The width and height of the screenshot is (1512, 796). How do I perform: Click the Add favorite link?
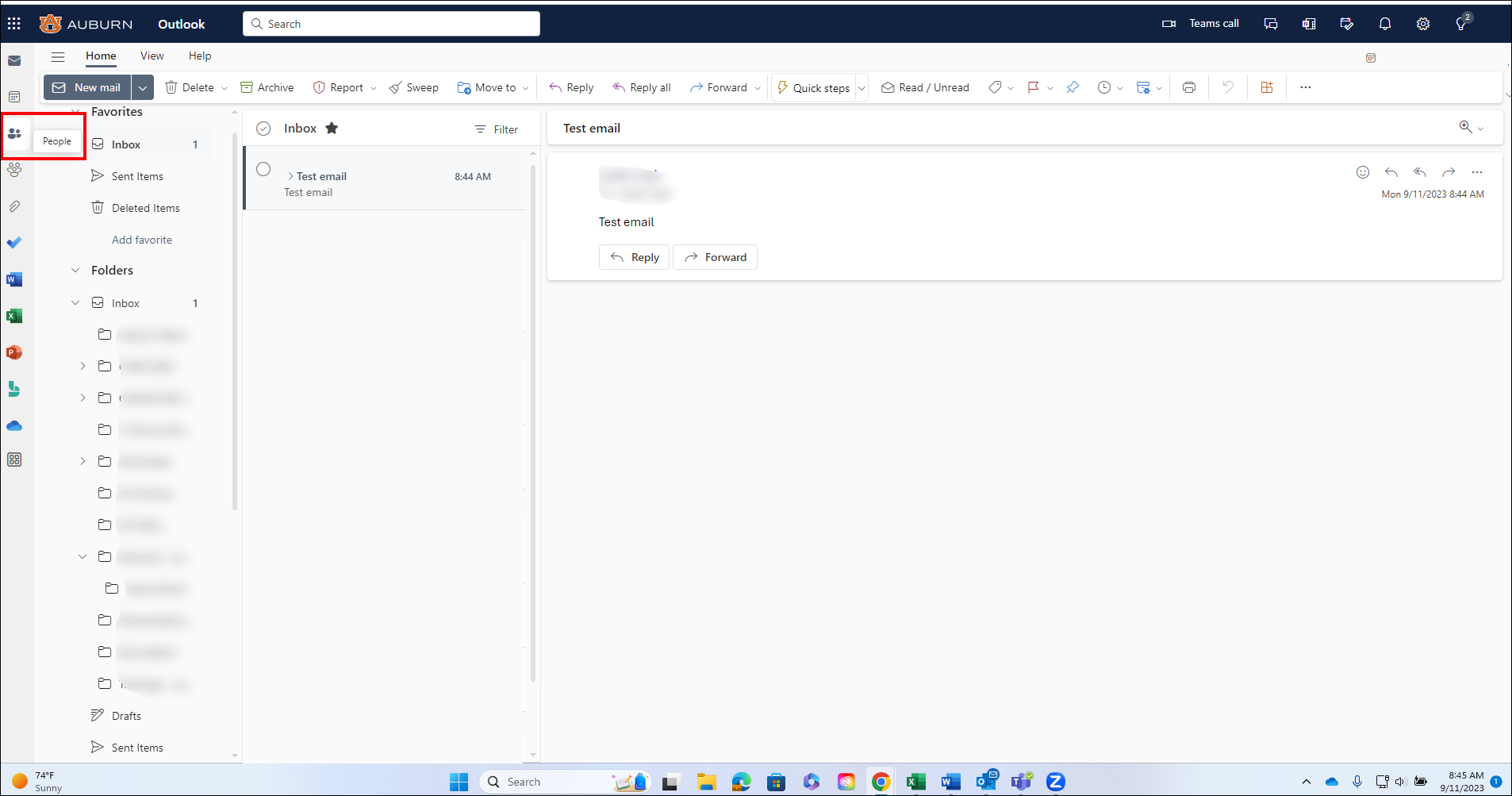coord(142,240)
